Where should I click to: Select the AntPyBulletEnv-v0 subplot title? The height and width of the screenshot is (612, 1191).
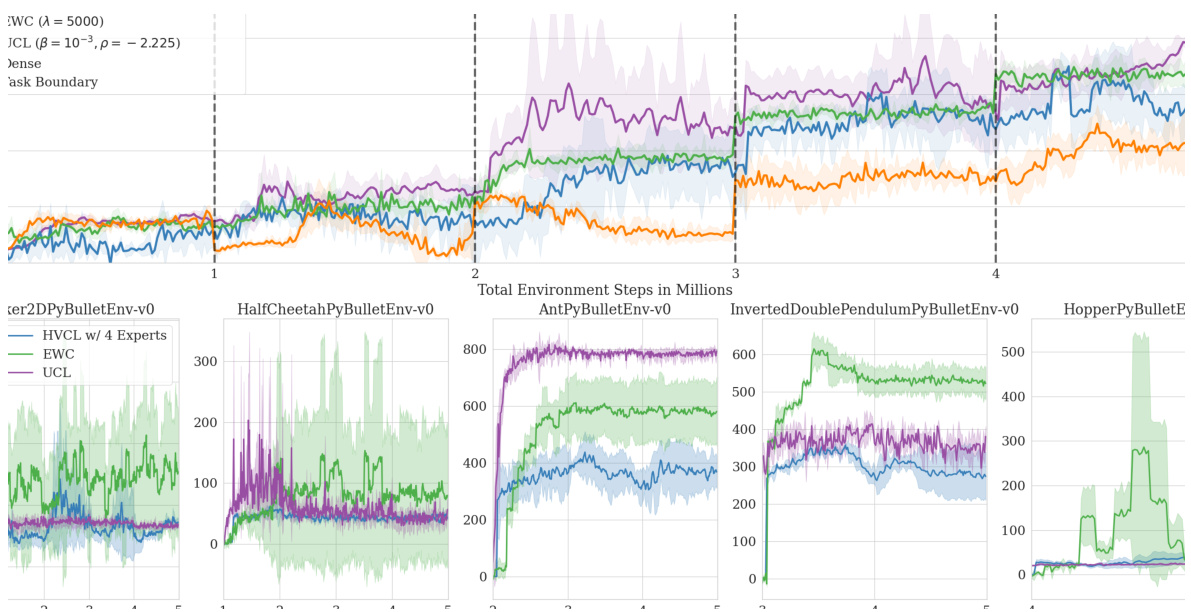[605, 310]
